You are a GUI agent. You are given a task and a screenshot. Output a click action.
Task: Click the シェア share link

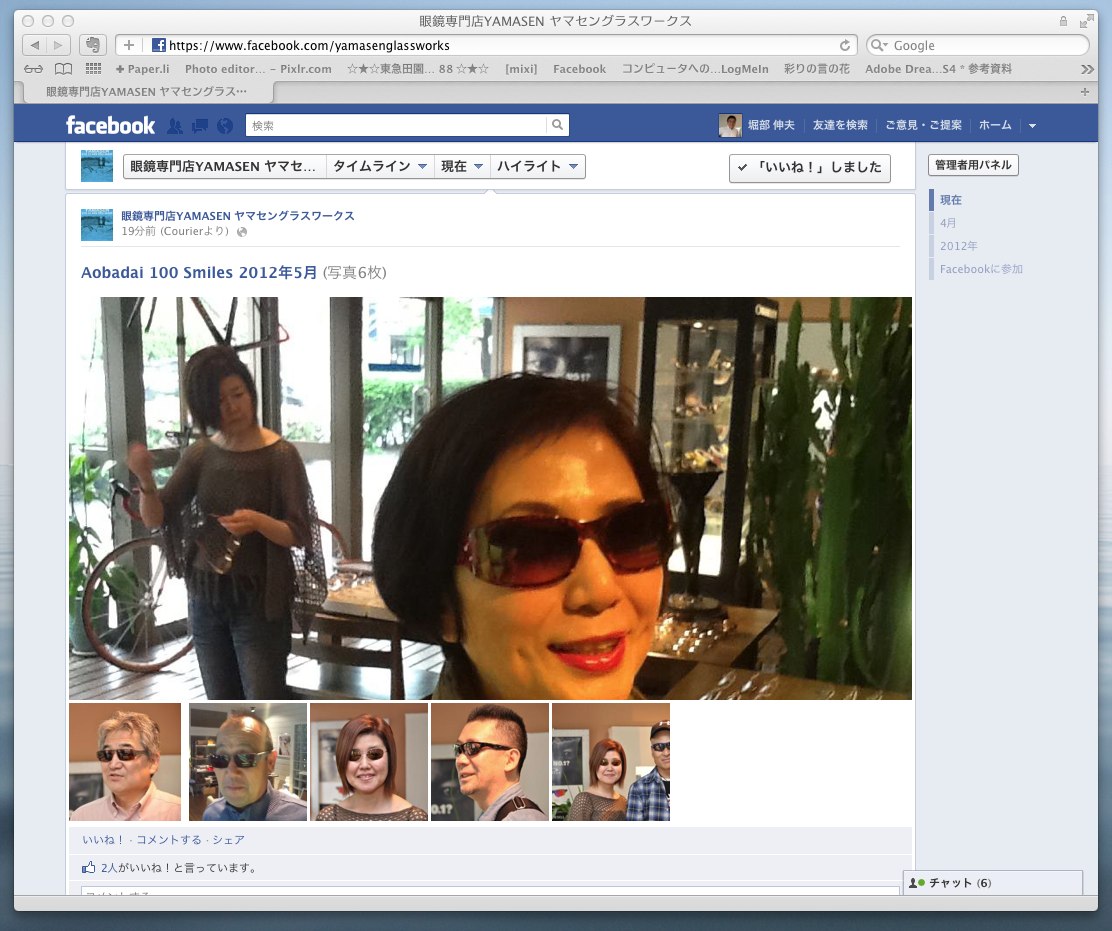[228, 840]
